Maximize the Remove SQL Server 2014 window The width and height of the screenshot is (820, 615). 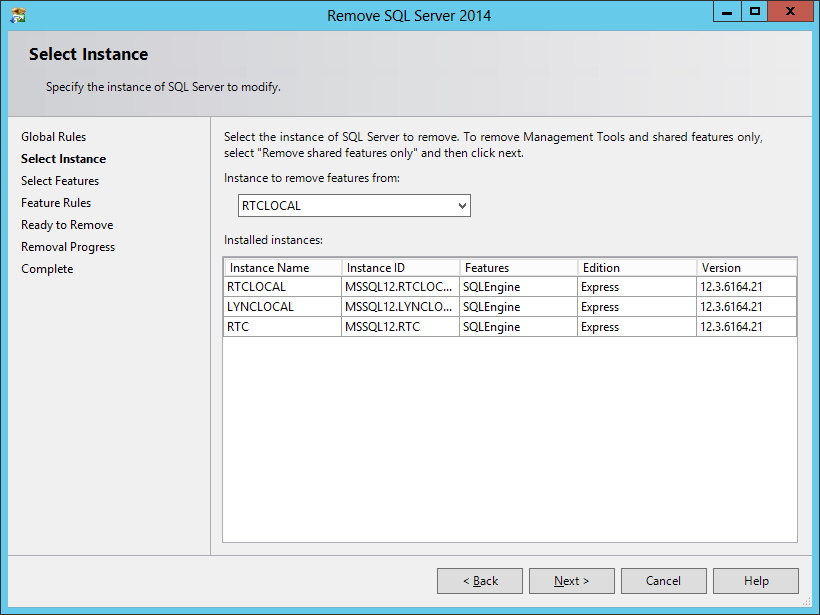[x=755, y=12]
